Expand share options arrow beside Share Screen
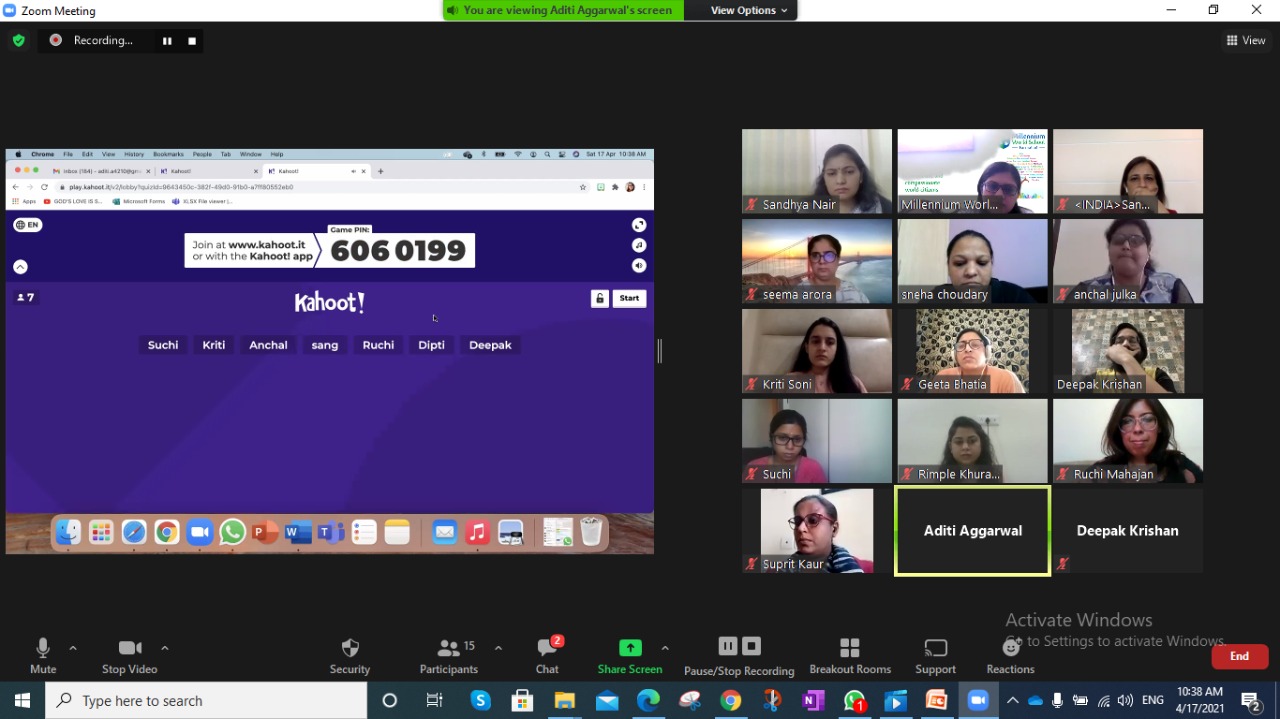This screenshot has width=1280, height=719. click(x=665, y=648)
